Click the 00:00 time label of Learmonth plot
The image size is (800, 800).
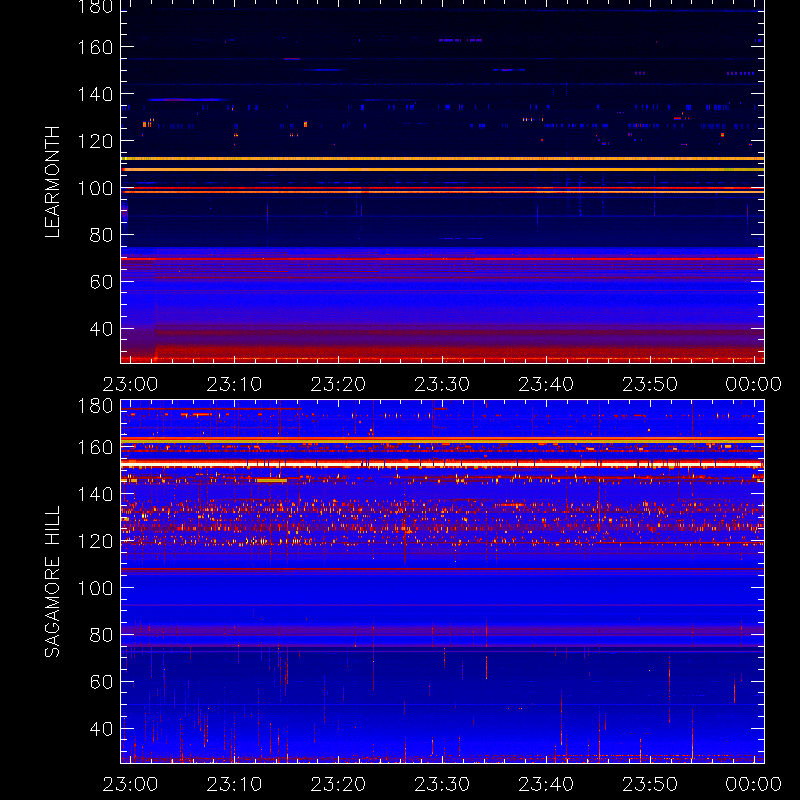(x=754, y=384)
